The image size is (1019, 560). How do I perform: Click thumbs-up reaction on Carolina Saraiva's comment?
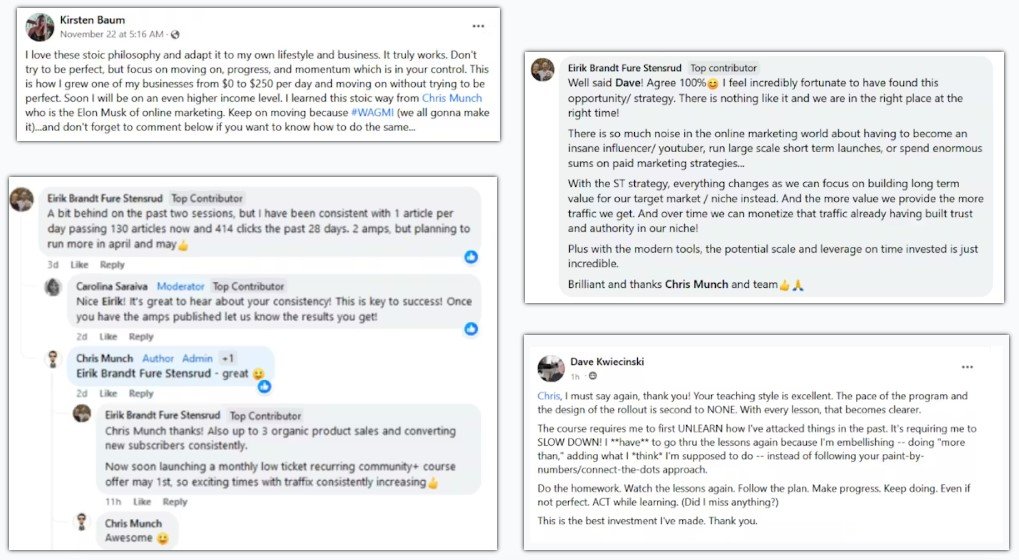click(470, 328)
